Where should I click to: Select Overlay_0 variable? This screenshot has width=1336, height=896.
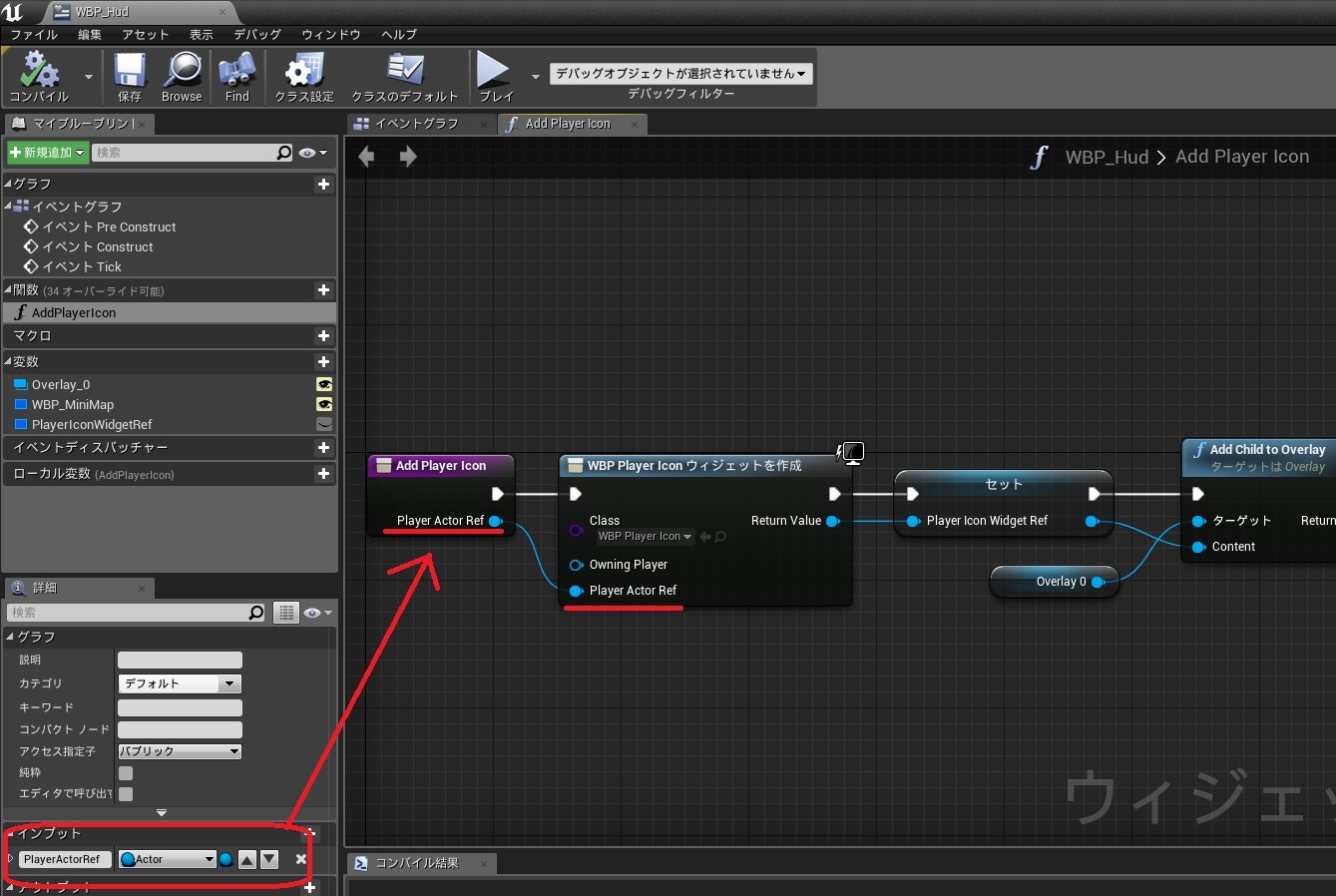pyautogui.click(x=61, y=385)
